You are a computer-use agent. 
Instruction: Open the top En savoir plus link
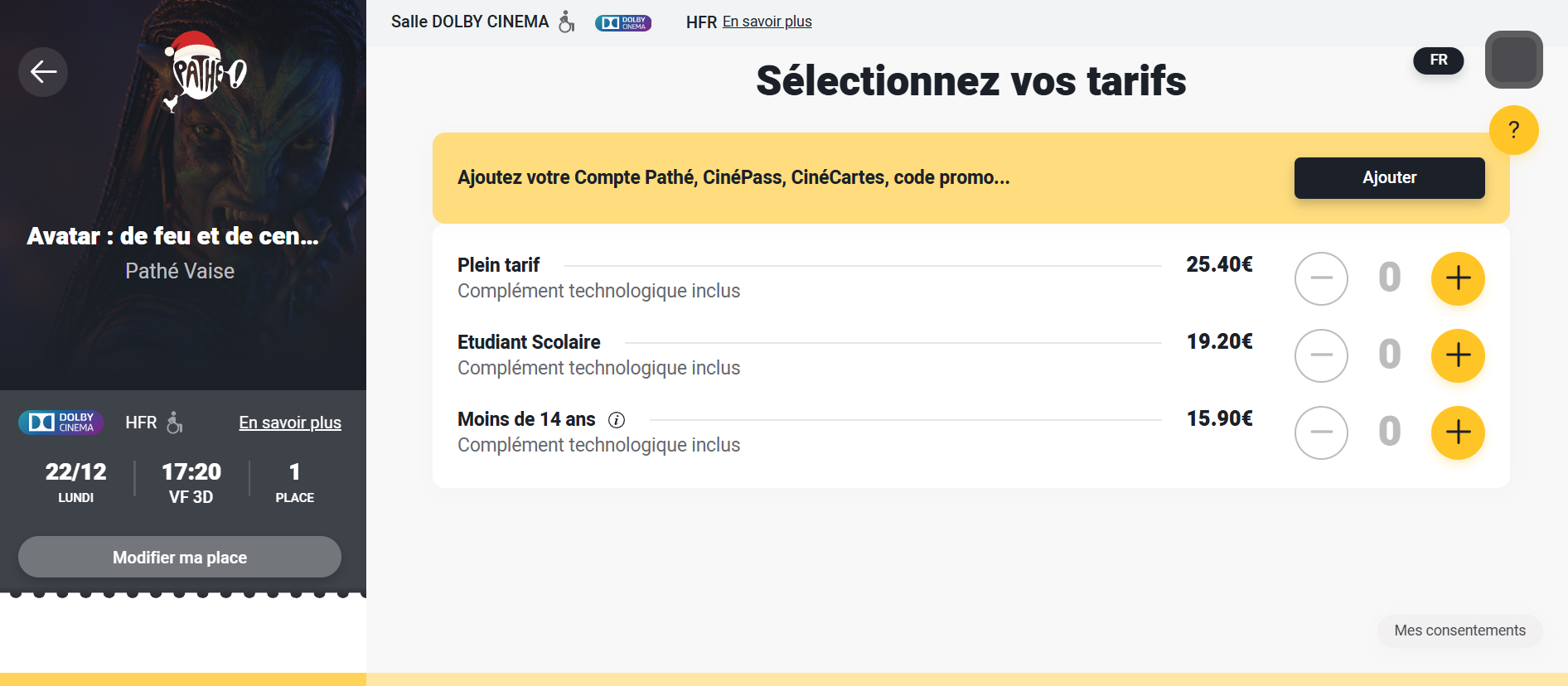tap(767, 22)
